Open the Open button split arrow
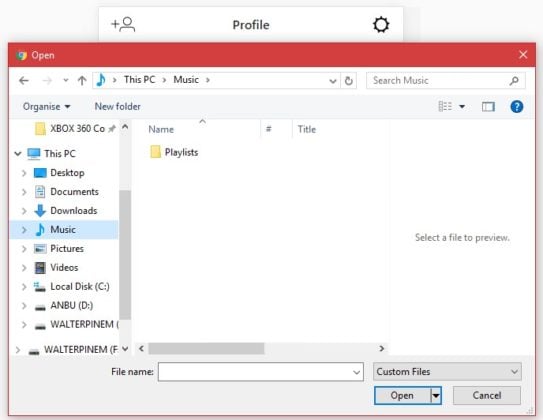543x420 pixels. pyautogui.click(x=436, y=396)
